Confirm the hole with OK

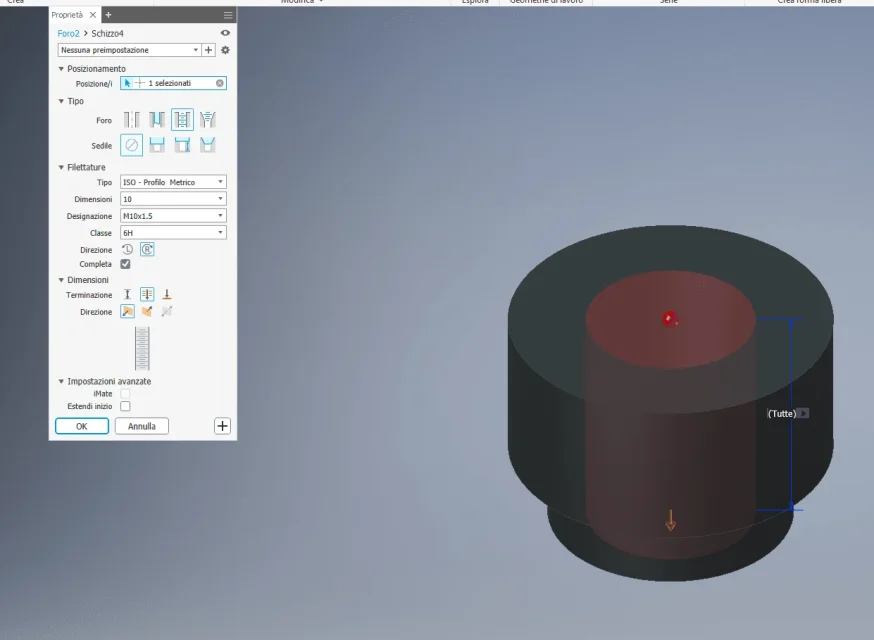(x=82, y=426)
